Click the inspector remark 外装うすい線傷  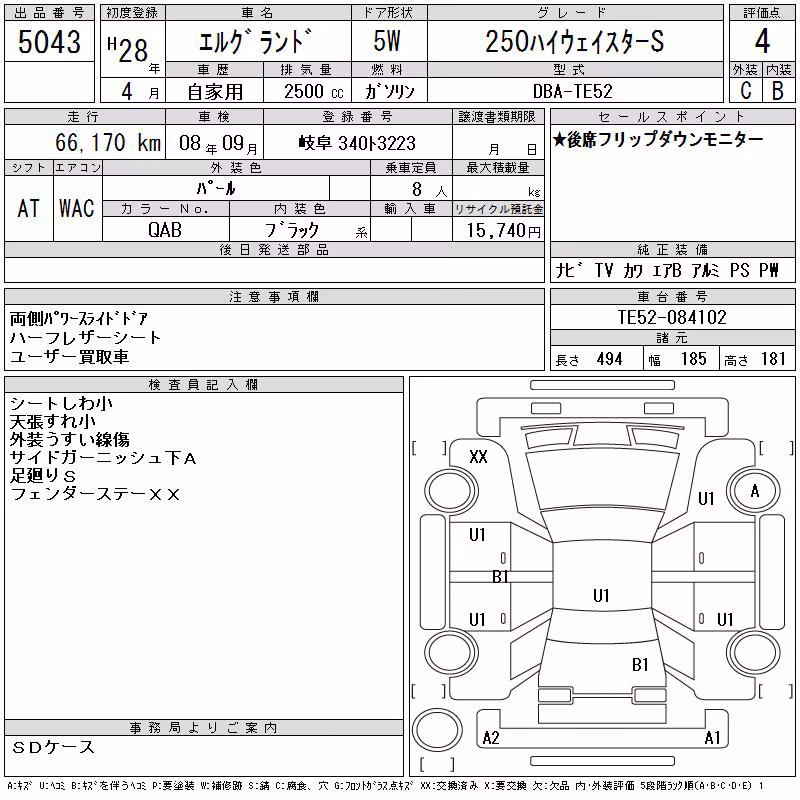point(69,439)
